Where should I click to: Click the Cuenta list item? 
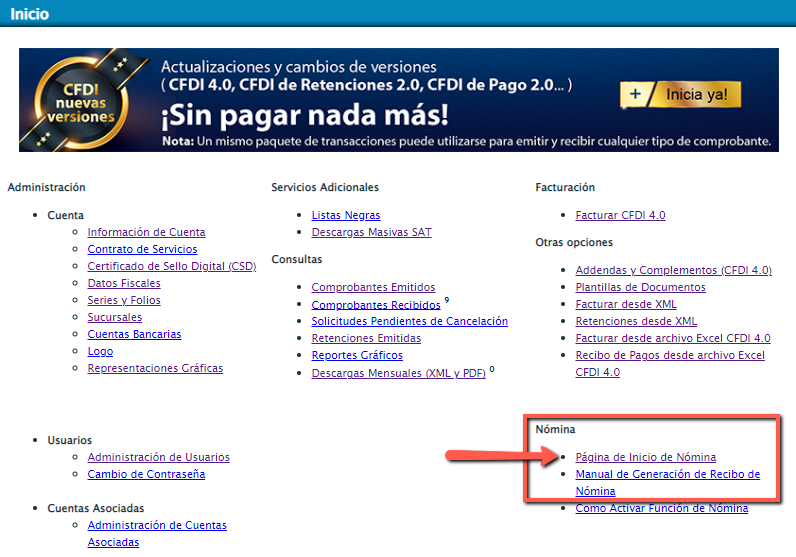[x=65, y=215]
